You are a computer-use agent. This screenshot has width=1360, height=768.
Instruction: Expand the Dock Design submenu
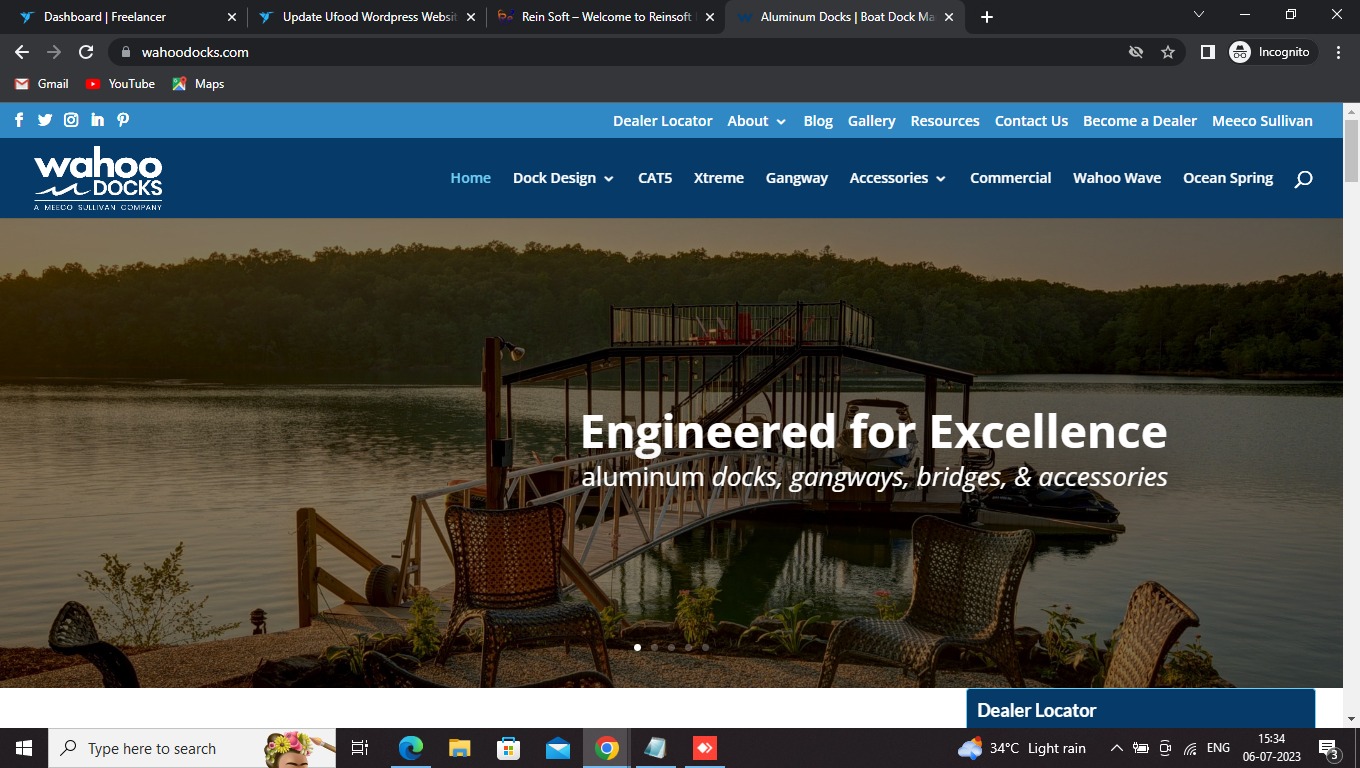(563, 178)
